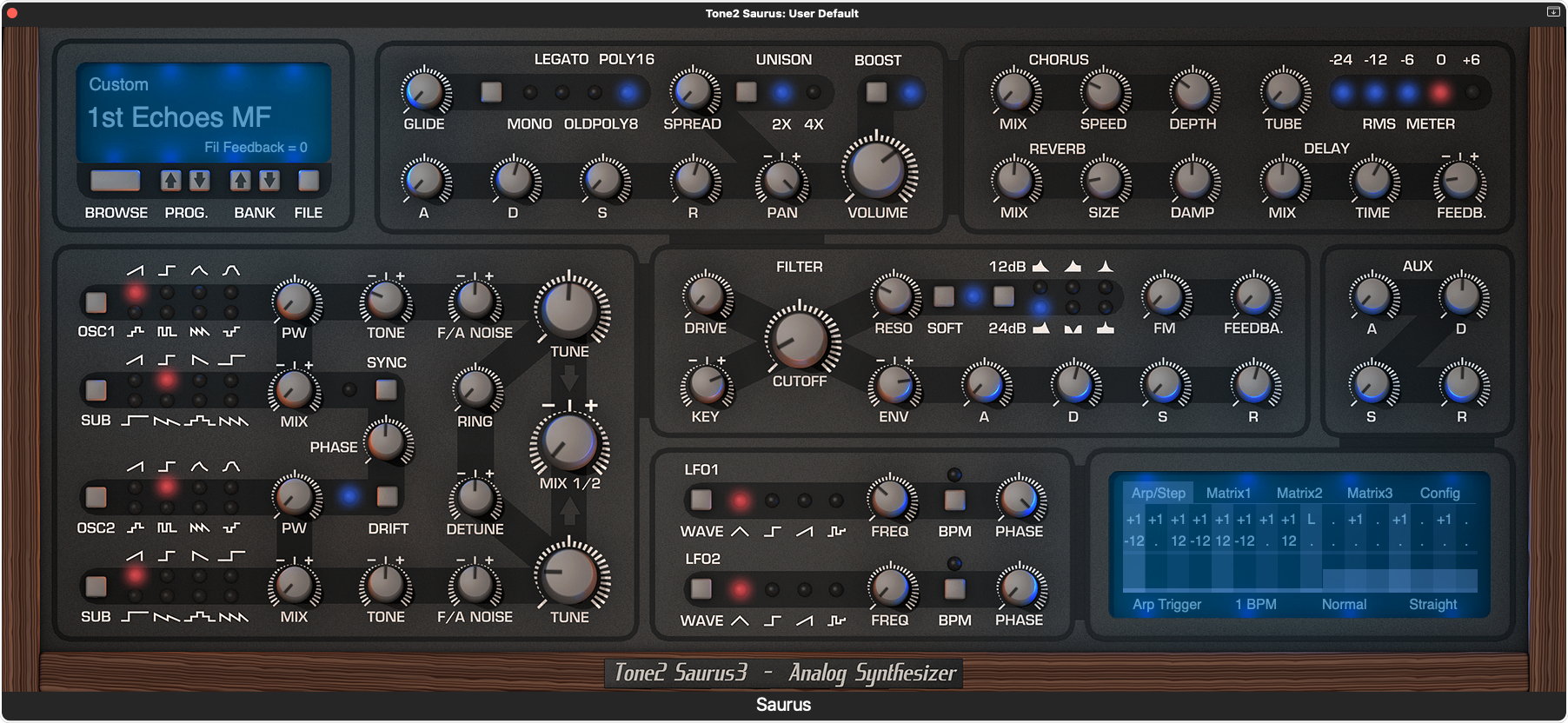Toggle the filter SOFT button

point(944,296)
